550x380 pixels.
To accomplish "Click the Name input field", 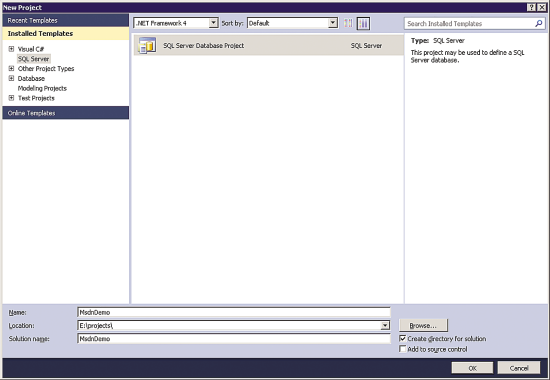I will [234, 312].
